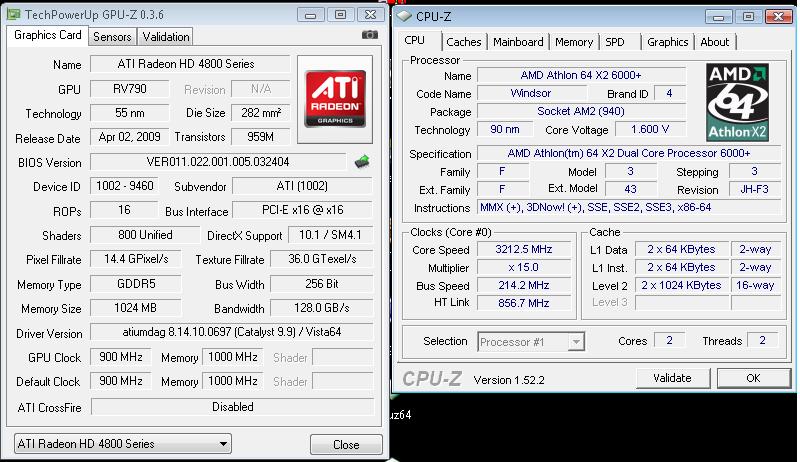Click the GPU-Z screenshot camera icon
This screenshot has width=800, height=462.
(x=370, y=35)
